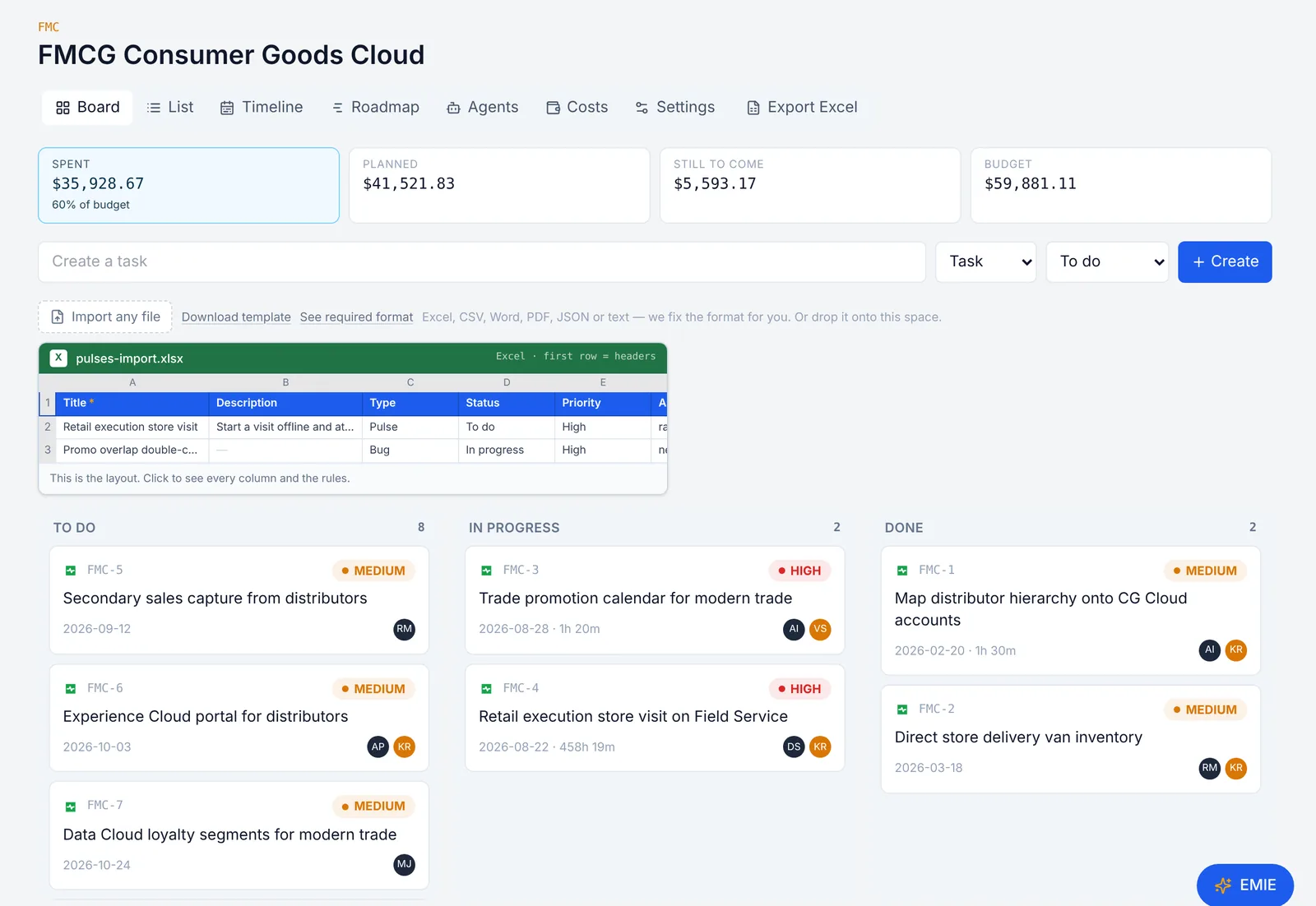
Task: Click Export Excel
Action: pyautogui.click(x=802, y=108)
